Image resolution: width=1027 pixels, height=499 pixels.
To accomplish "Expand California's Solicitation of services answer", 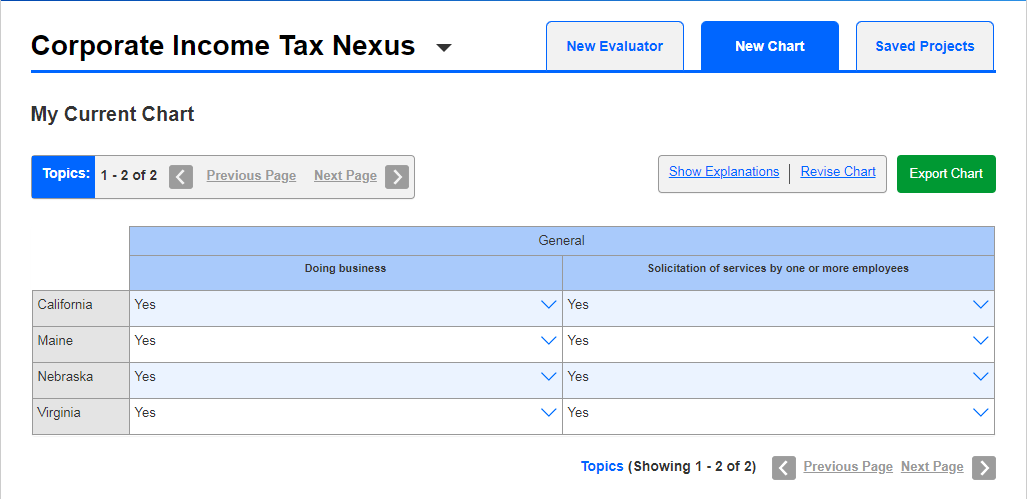I will click(x=980, y=305).
